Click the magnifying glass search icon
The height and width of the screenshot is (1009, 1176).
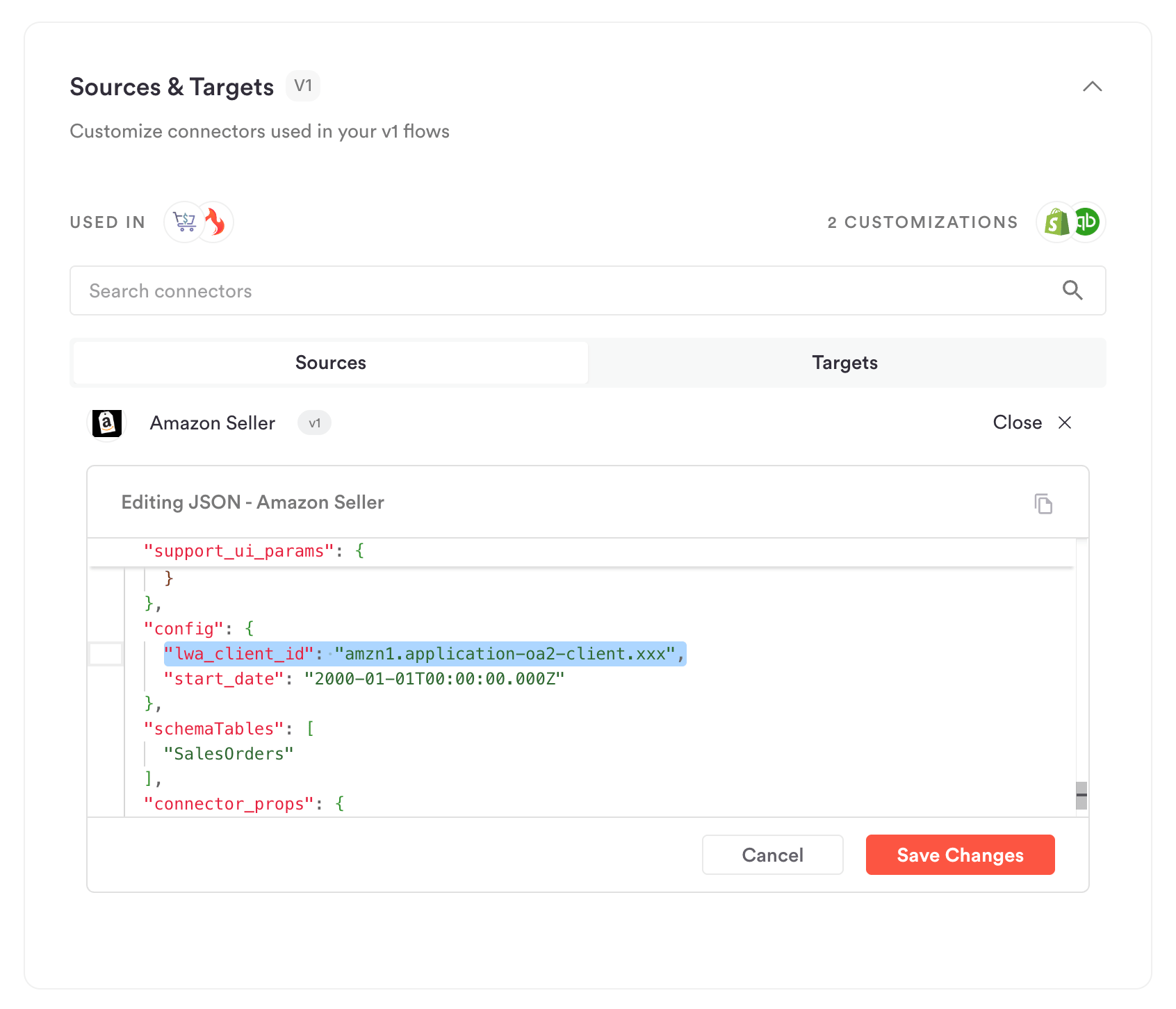tap(1072, 290)
